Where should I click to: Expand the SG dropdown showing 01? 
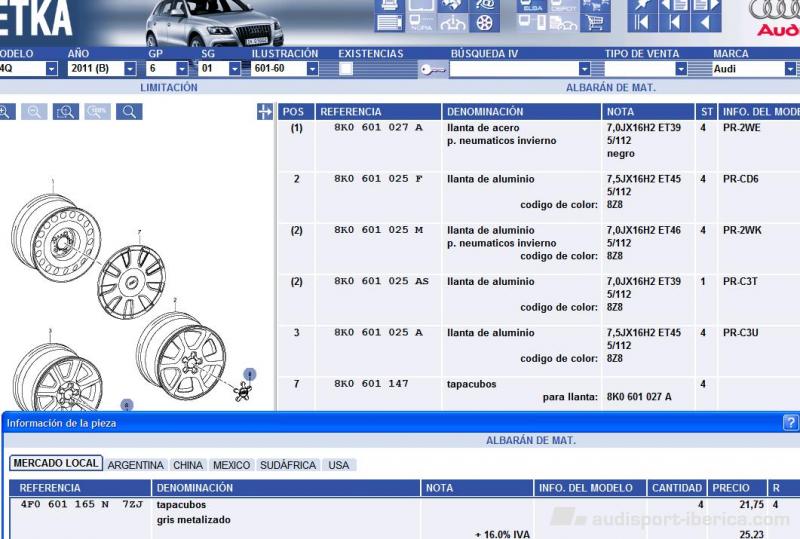(x=235, y=68)
